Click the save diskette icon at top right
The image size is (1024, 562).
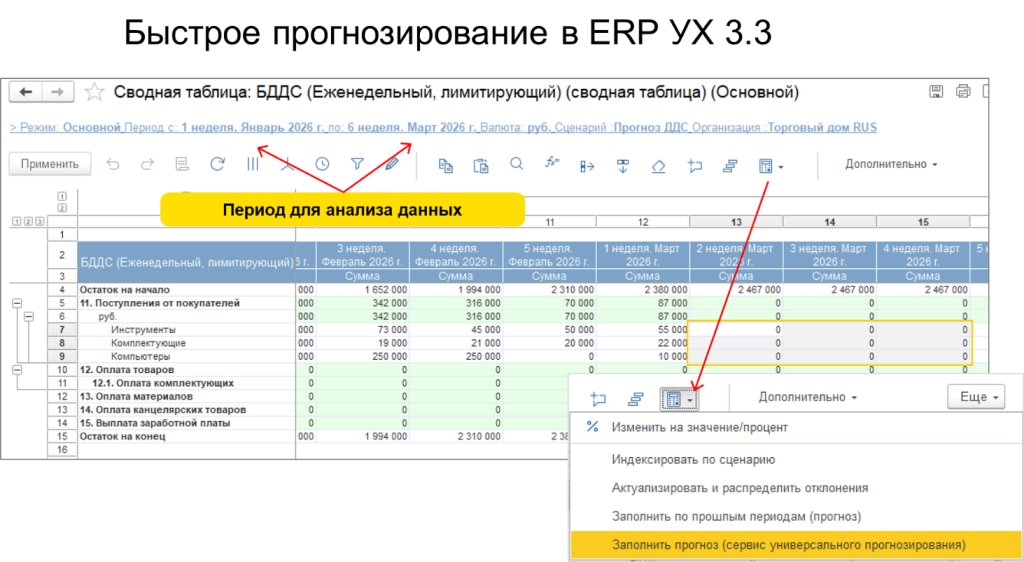[x=936, y=92]
